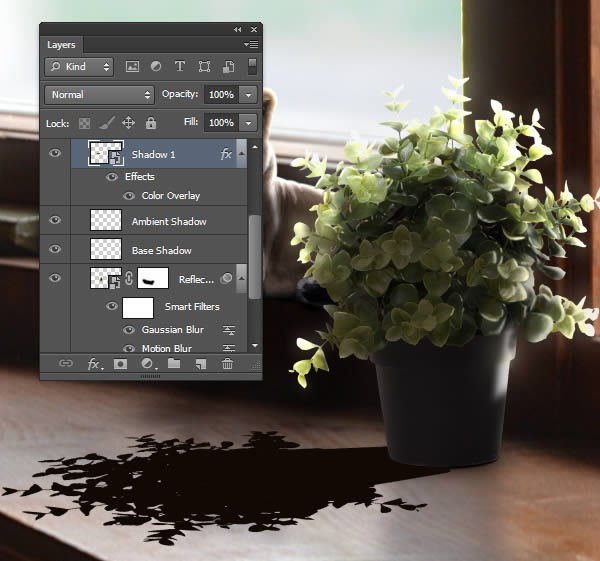The height and width of the screenshot is (561, 600).
Task: Open the Kind filter type dropdown
Action: (79, 67)
